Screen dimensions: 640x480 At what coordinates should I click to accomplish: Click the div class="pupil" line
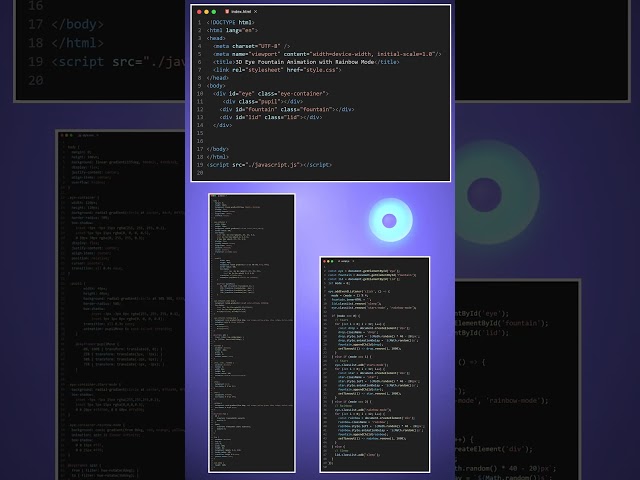pos(262,101)
